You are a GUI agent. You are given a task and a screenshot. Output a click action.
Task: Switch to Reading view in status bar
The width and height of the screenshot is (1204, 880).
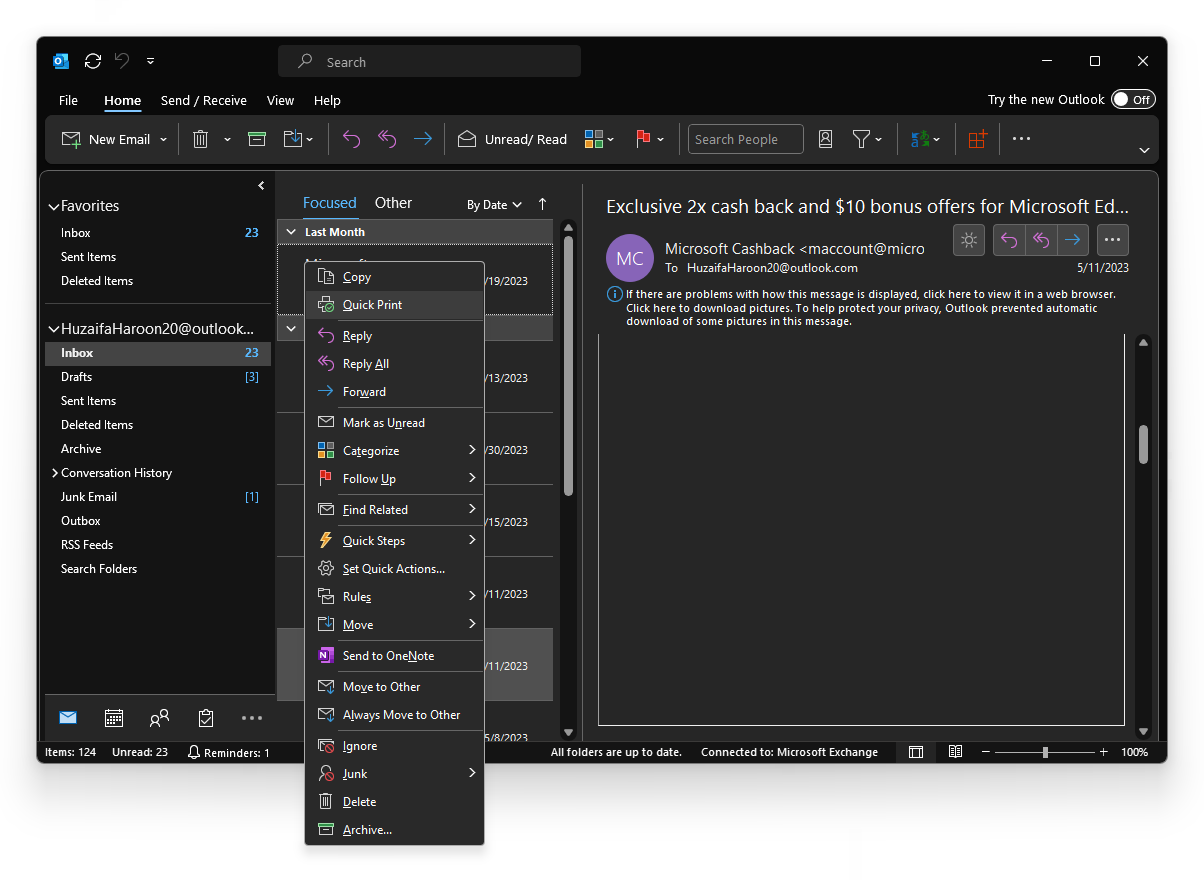point(955,752)
